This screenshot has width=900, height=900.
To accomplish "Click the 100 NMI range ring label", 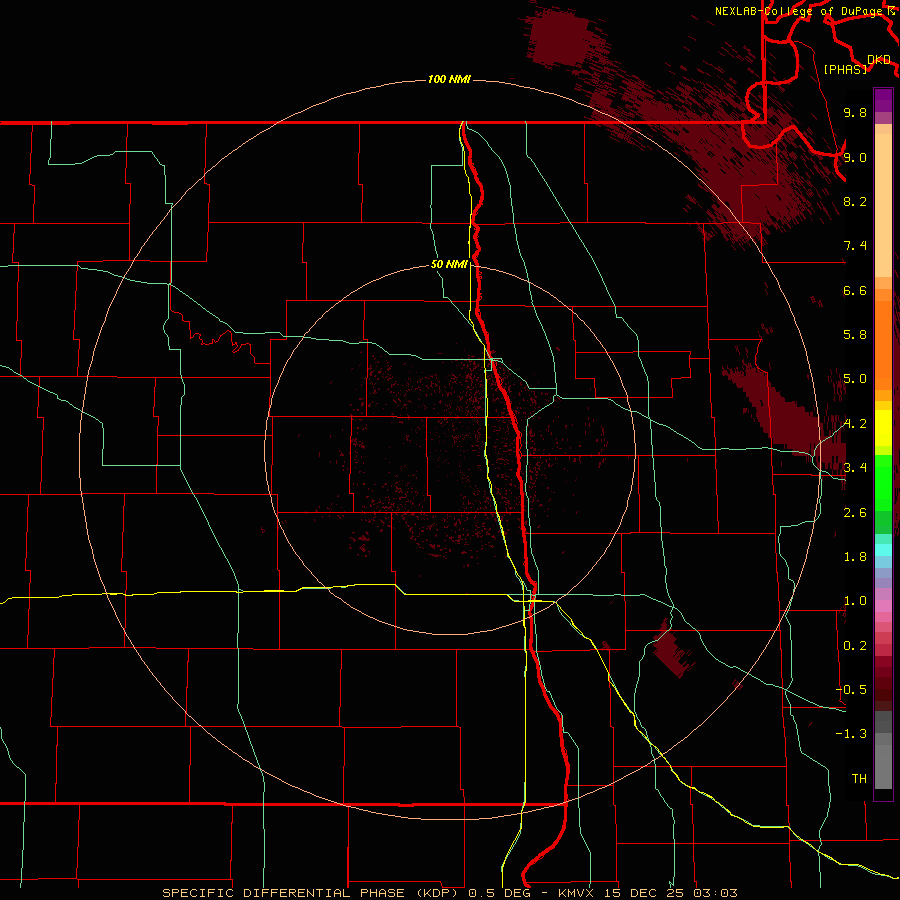I will 449,79.
